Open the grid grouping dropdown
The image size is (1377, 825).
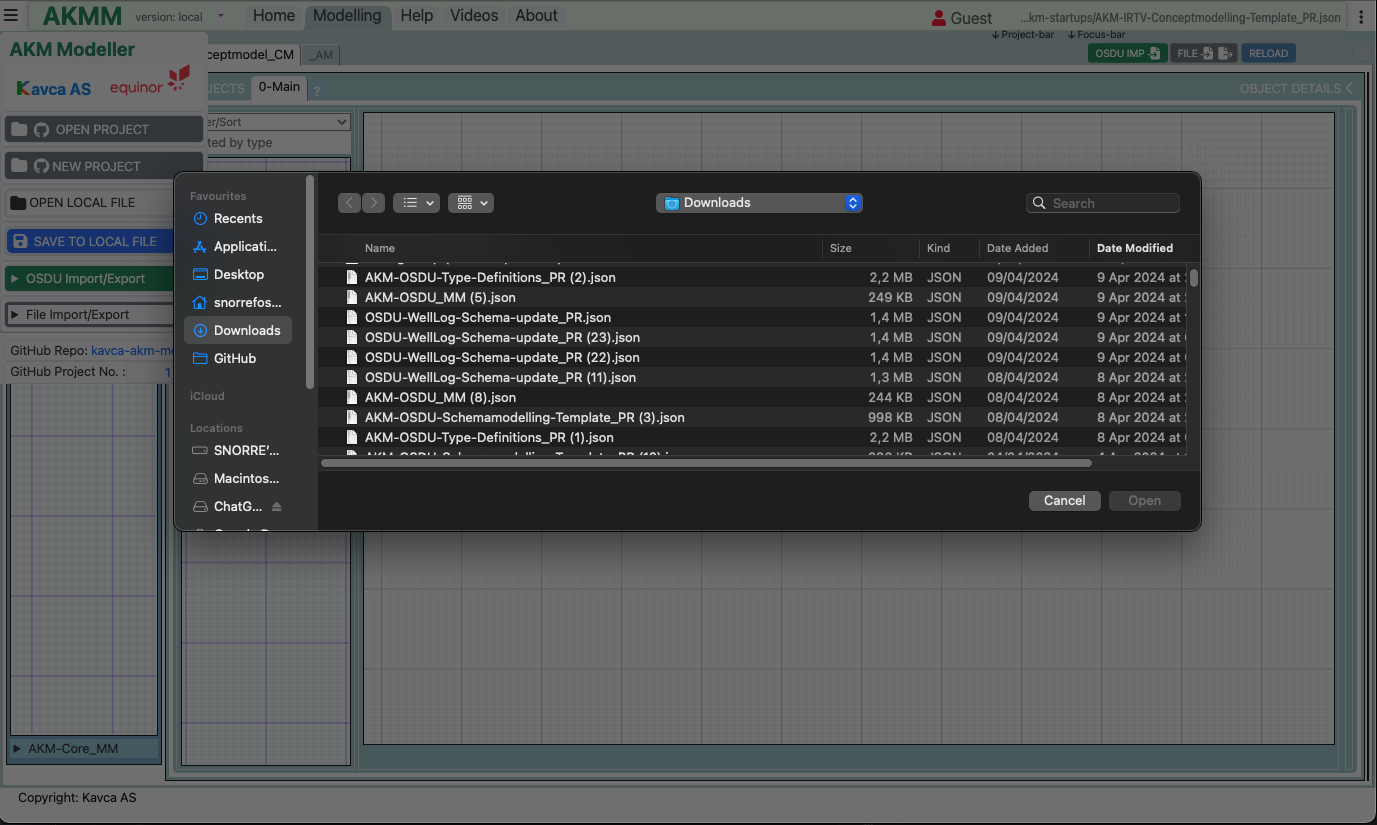471,203
